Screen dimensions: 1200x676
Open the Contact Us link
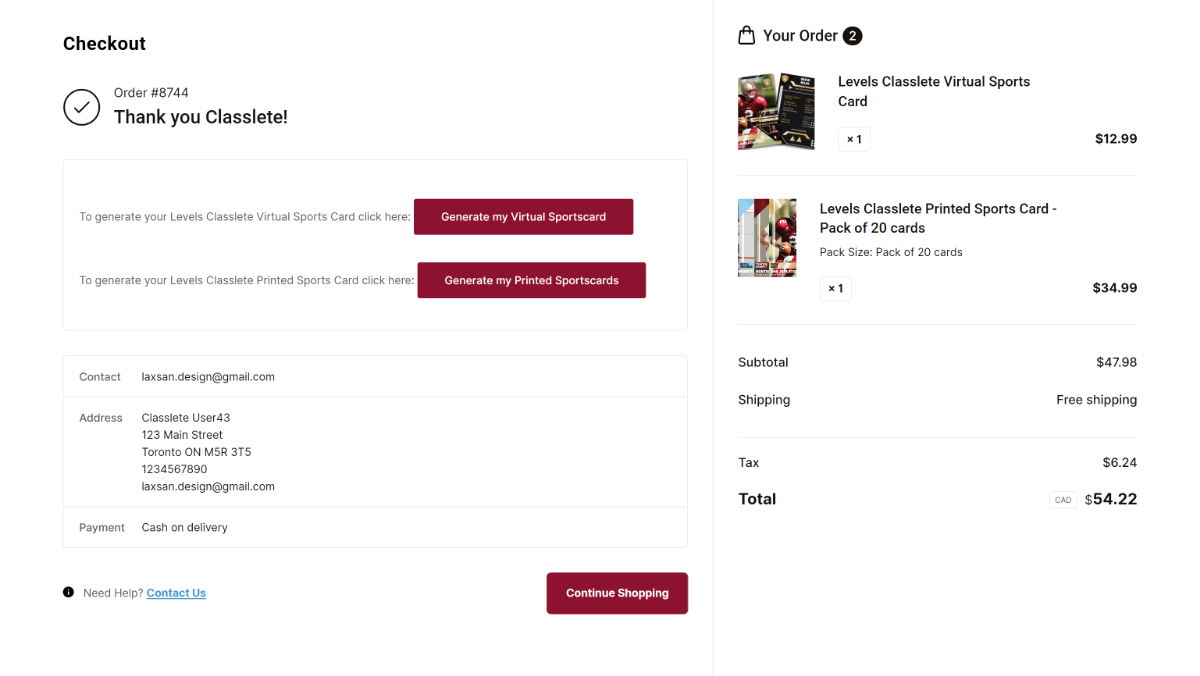176,593
